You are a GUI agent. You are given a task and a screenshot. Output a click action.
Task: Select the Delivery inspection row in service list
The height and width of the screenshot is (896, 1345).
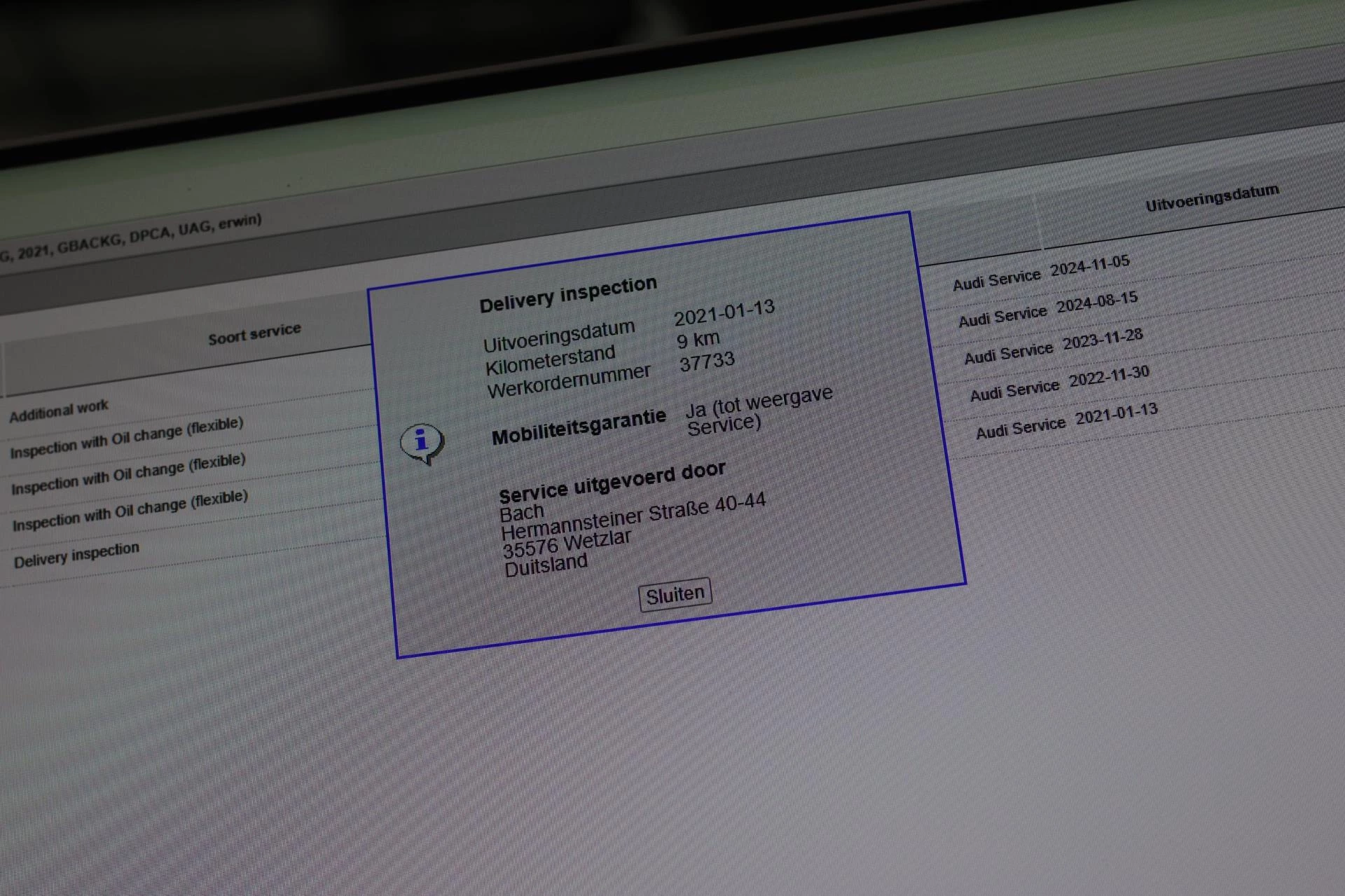pyautogui.click(x=76, y=555)
